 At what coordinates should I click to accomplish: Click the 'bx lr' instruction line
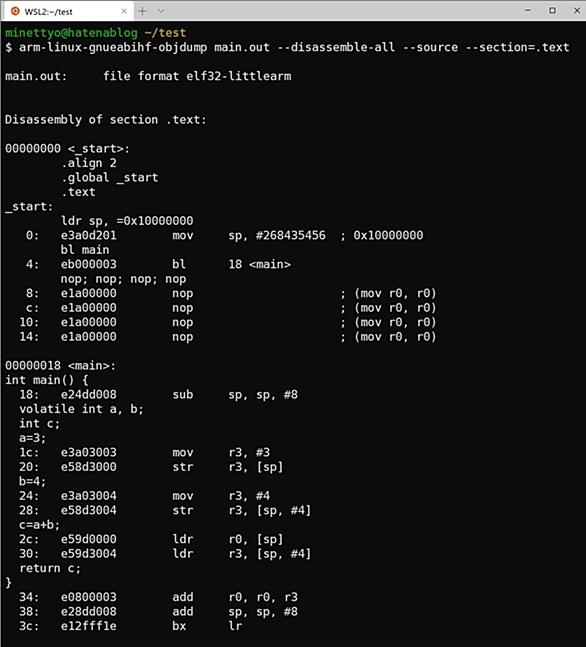pyautogui.click(x=207, y=626)
